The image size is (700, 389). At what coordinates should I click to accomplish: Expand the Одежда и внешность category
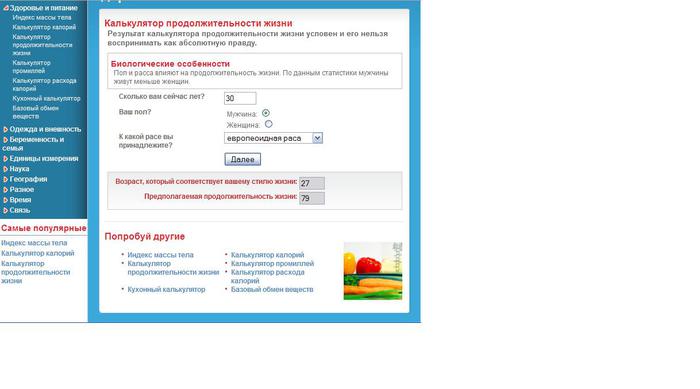point(42,129)
